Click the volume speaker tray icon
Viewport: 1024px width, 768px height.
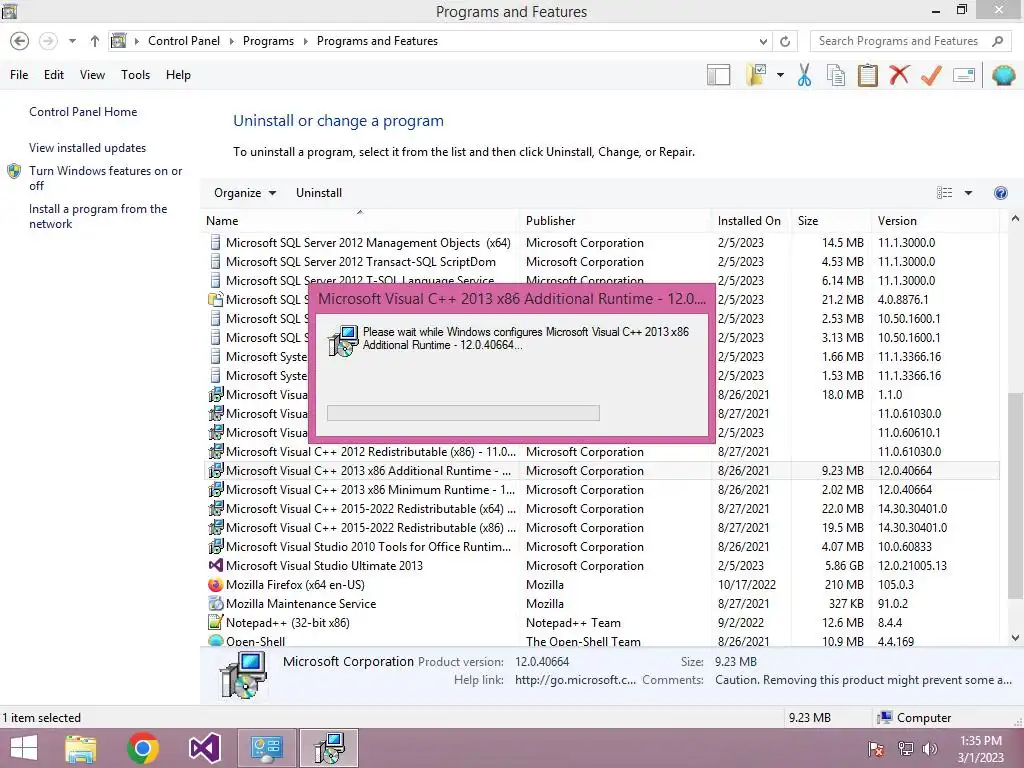pos(929,749)
